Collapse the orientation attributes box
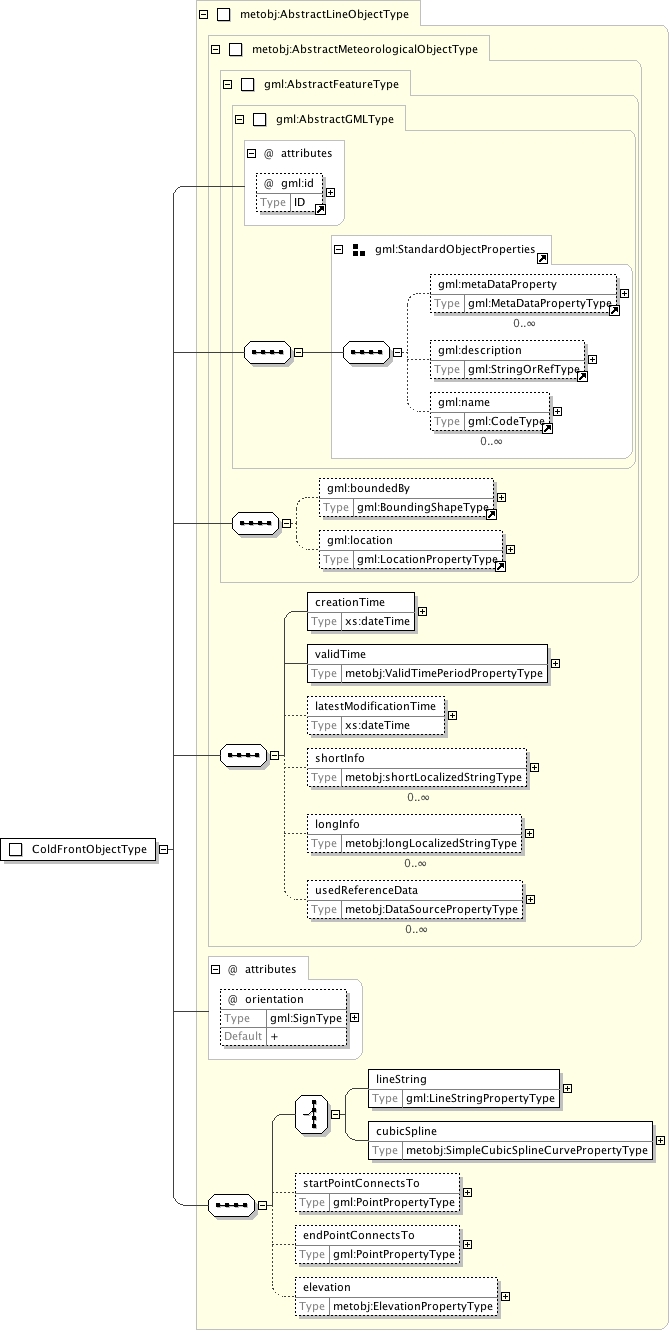Screen dimensions: 670x1331 (216, 969)
